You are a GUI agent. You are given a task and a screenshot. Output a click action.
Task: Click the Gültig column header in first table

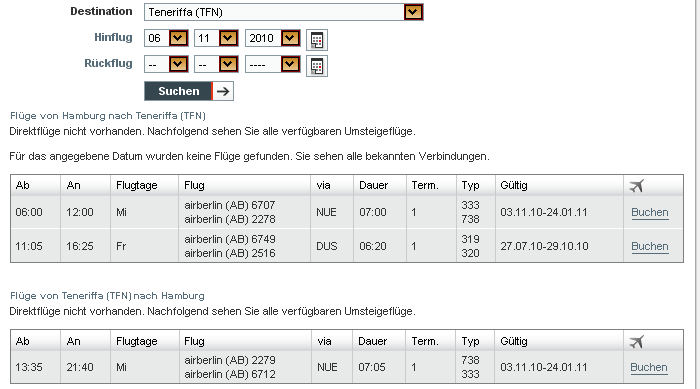point(514,185)
